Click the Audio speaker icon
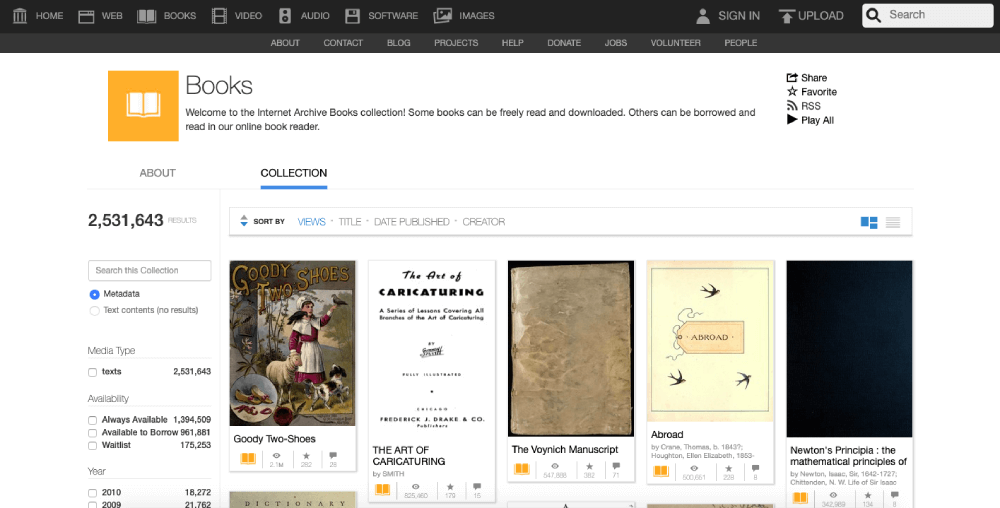 coord(285,16)
